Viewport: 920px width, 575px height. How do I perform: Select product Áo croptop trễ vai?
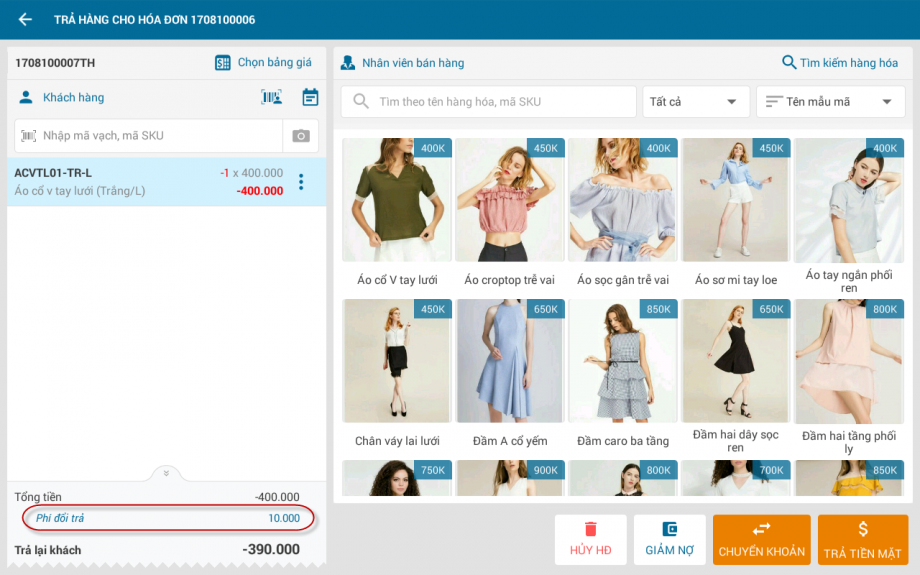pos(509,212)
